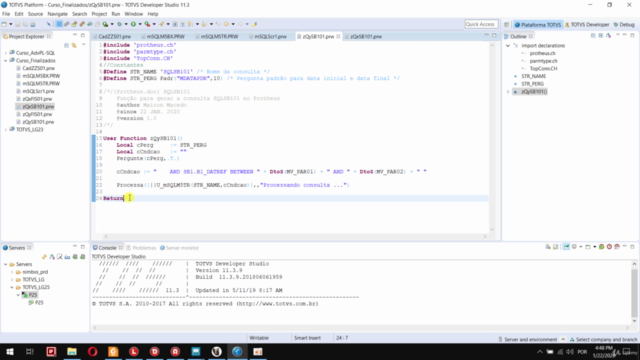Open the Outline view menu arrow

point(617,36)
